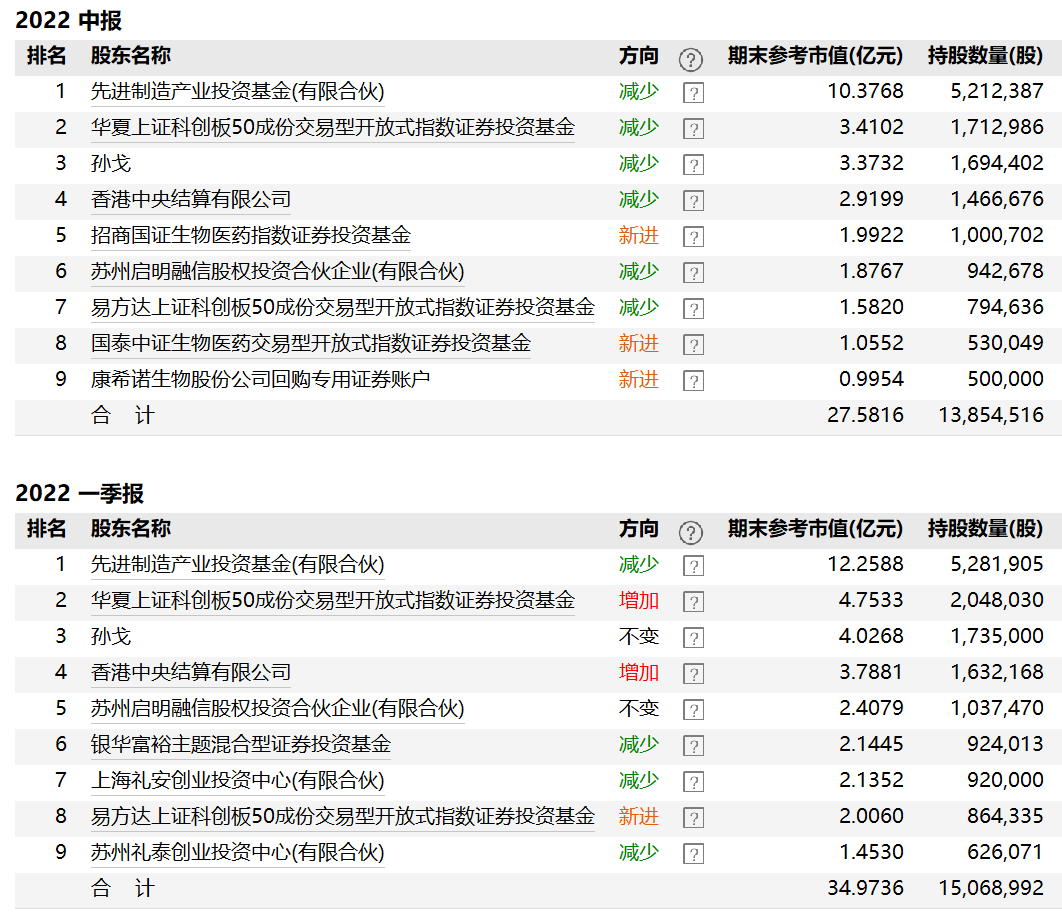Click the question icon for 招商国证生物医药指数证券投资基金

click(693, 237)
